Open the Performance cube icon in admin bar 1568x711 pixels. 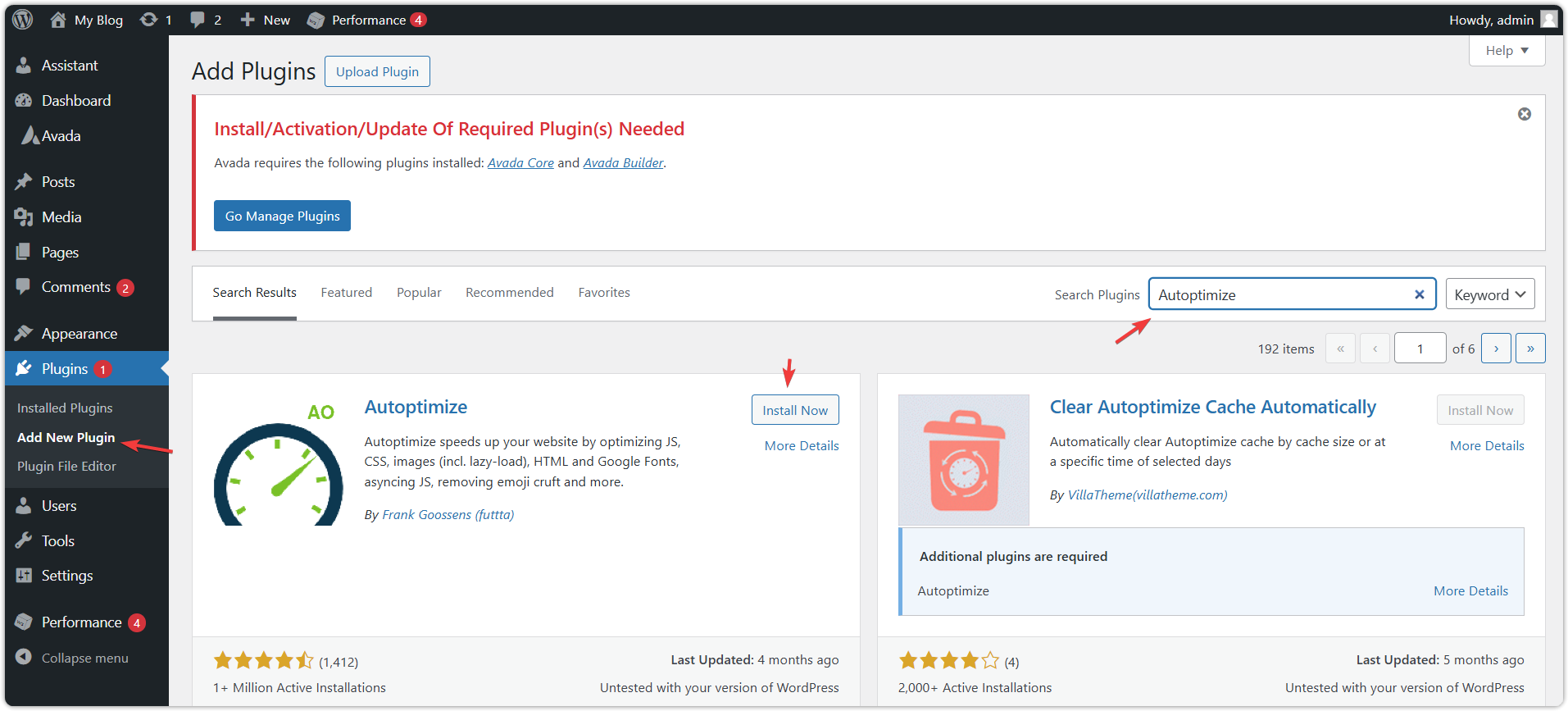point(316,21)
